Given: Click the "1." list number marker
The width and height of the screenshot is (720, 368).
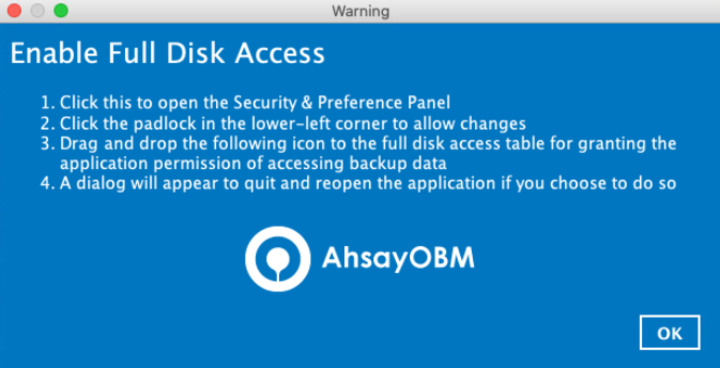Looking at the screenshot, I should (x=47, y=102).
